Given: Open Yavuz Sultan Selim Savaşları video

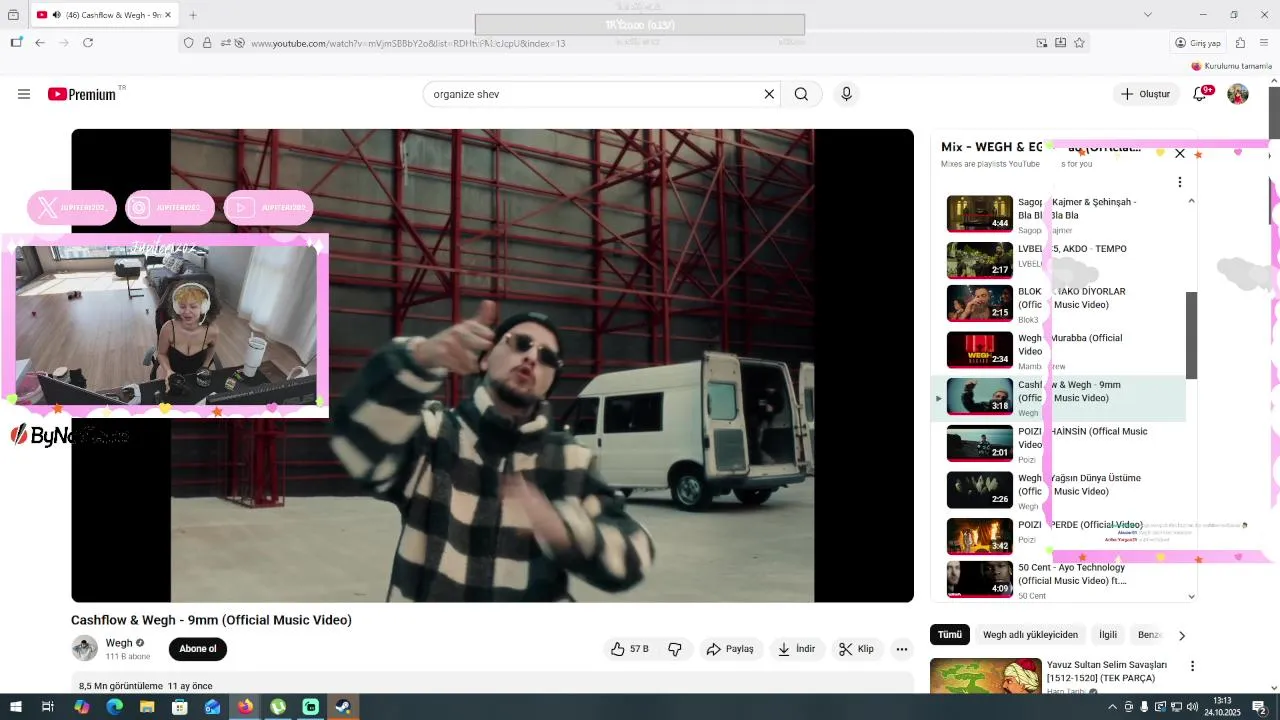Looking at the screenshot, I should (x=1107, y=671).
